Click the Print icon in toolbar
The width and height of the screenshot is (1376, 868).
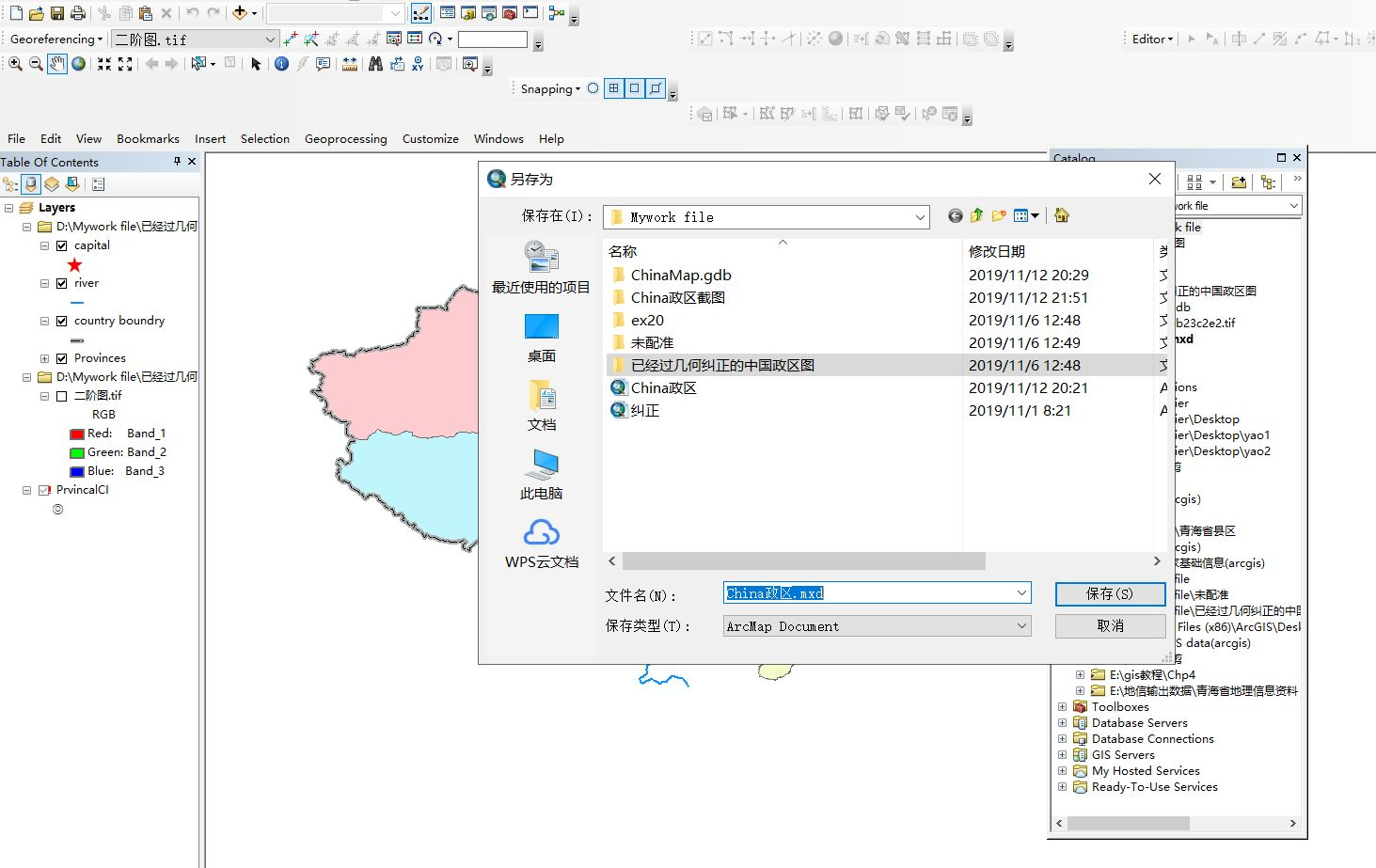(x=78, y=13)
